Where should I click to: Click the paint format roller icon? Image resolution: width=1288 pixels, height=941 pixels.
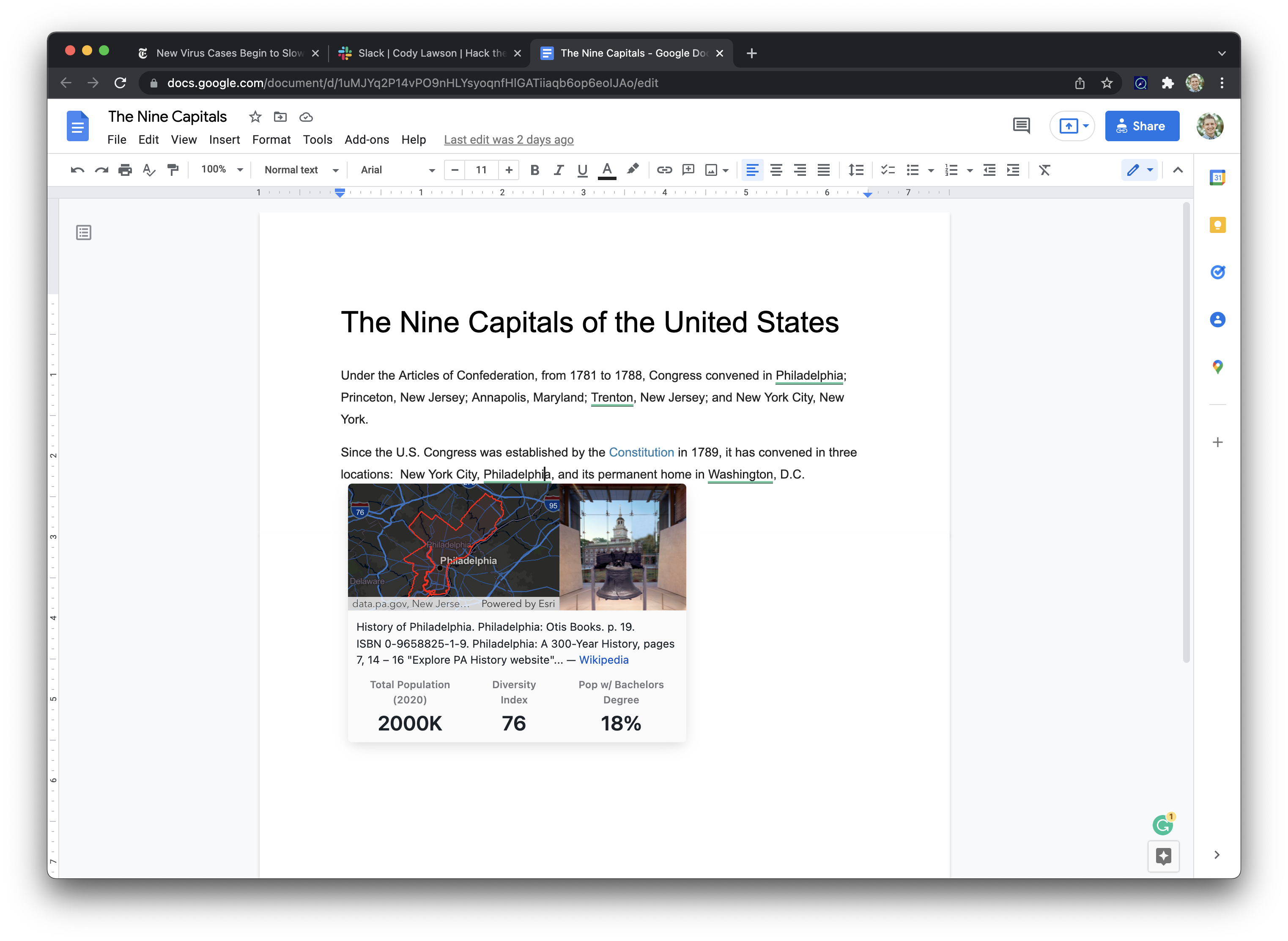point(173,170)
